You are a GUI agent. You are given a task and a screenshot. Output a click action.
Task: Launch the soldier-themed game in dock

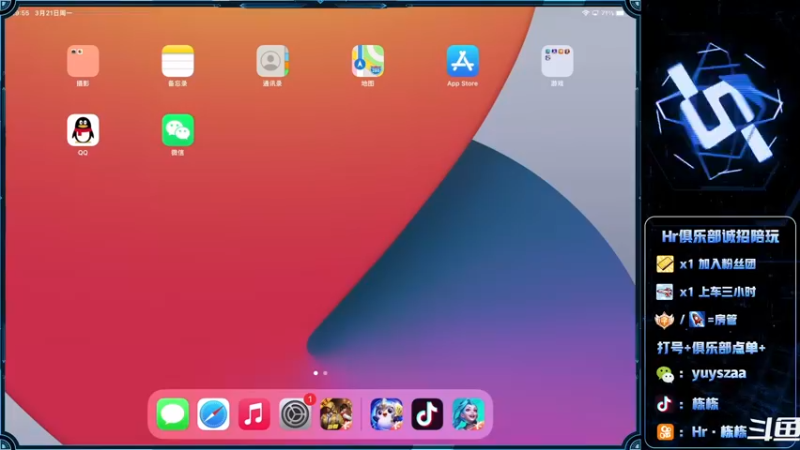(336, 414)
